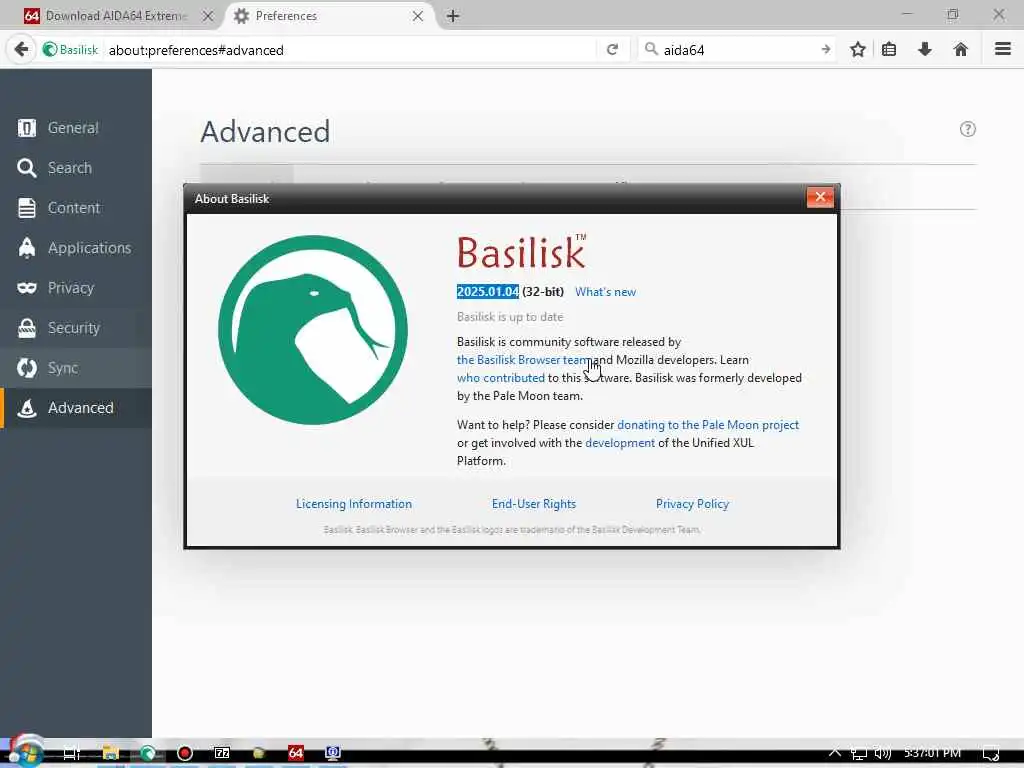This screenshot has width=1024, height=768.
Task: Close the Preferences tab
Action: point(418,16)
